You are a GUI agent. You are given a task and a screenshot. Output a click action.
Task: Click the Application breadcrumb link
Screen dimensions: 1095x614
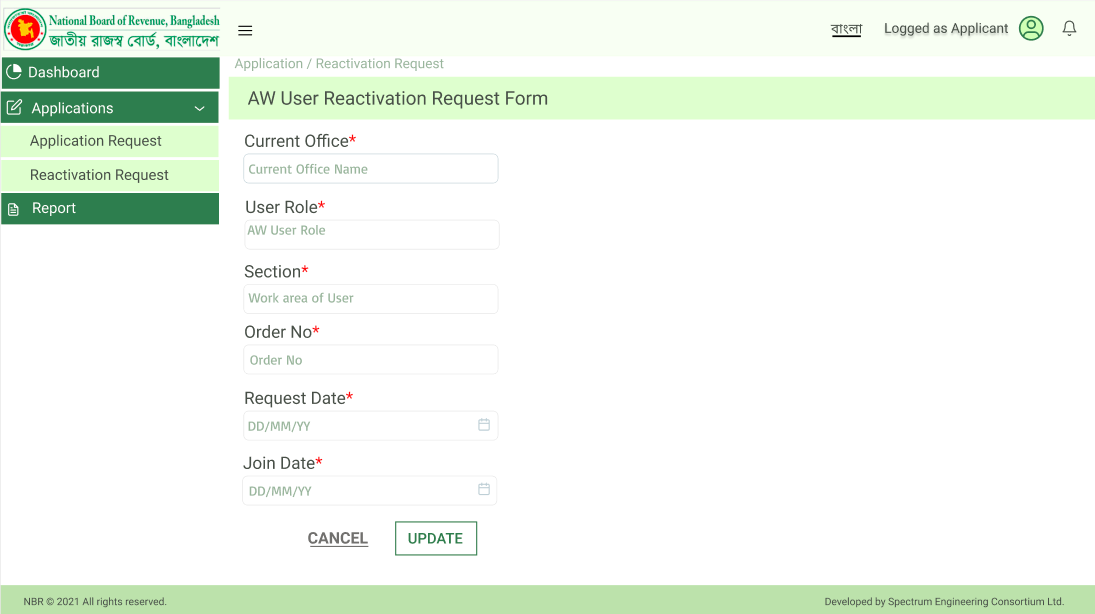(x=269, y=64)
